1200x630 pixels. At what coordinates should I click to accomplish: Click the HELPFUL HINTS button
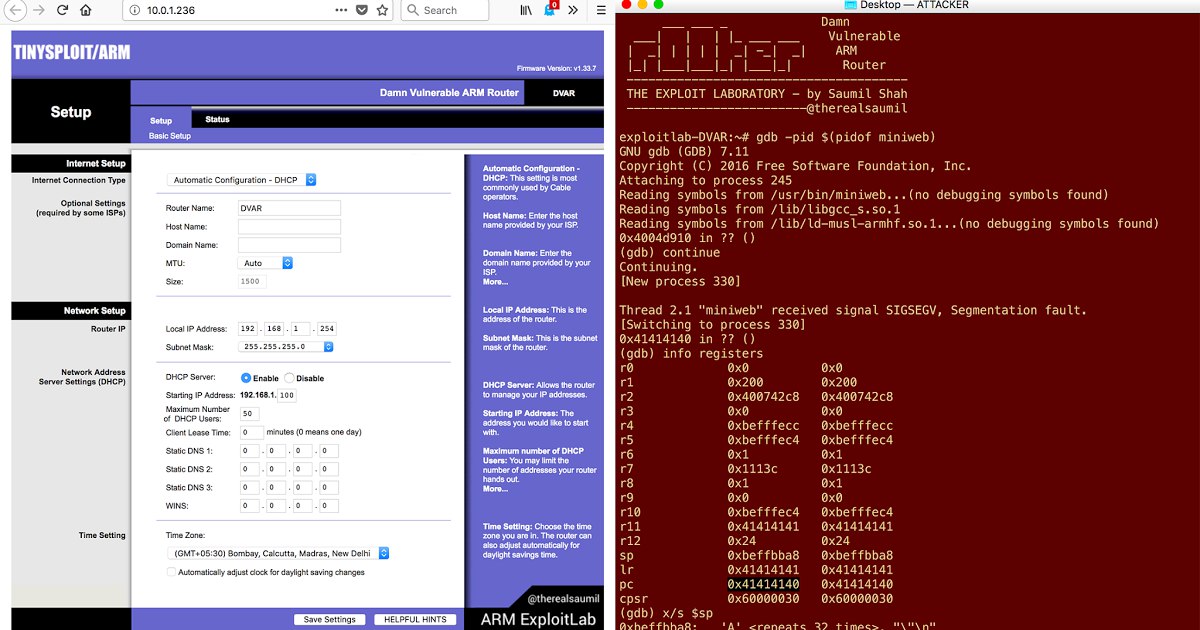(415, 619)
